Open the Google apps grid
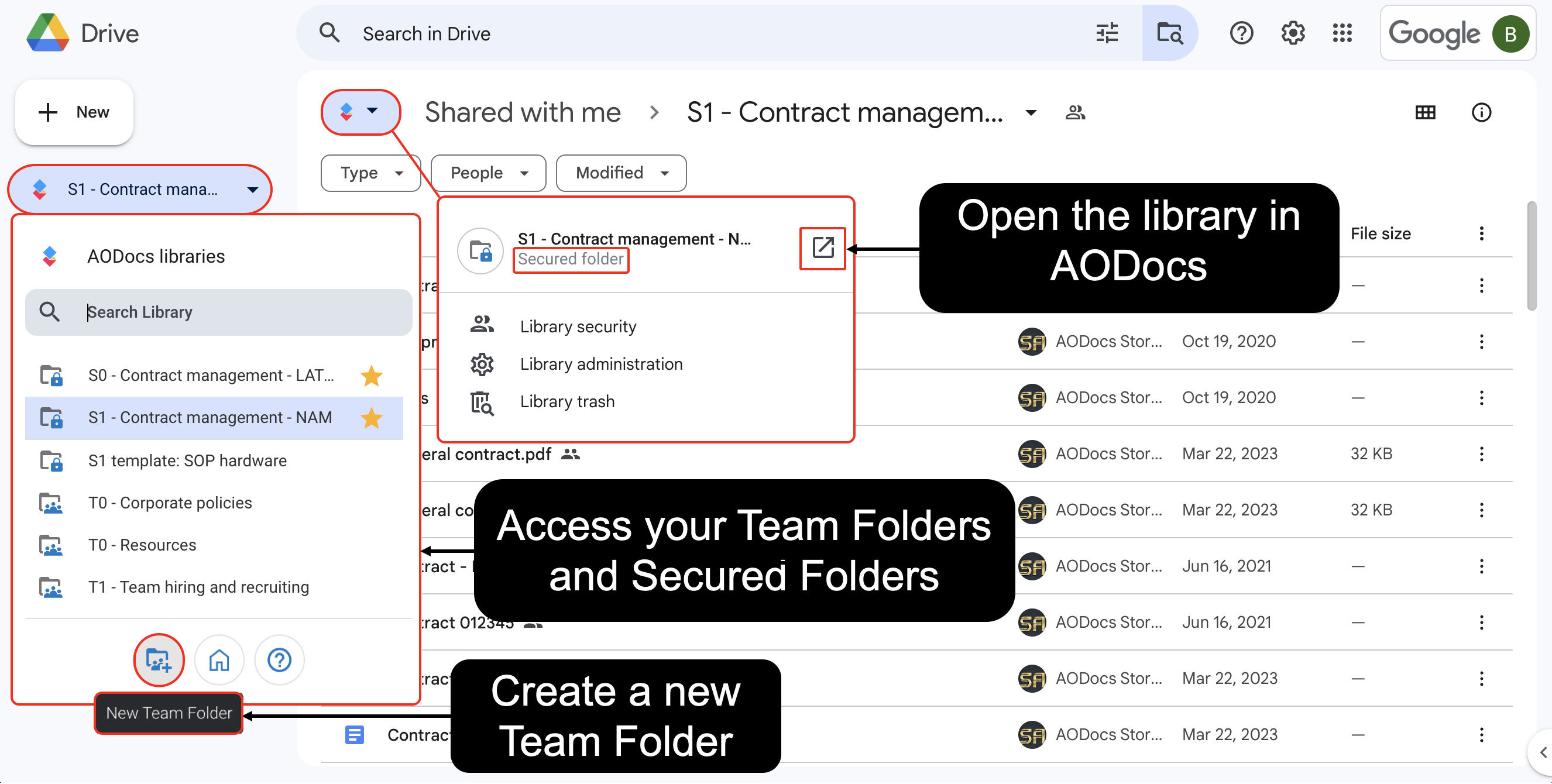1552x784 pixels. point(1342,33)
